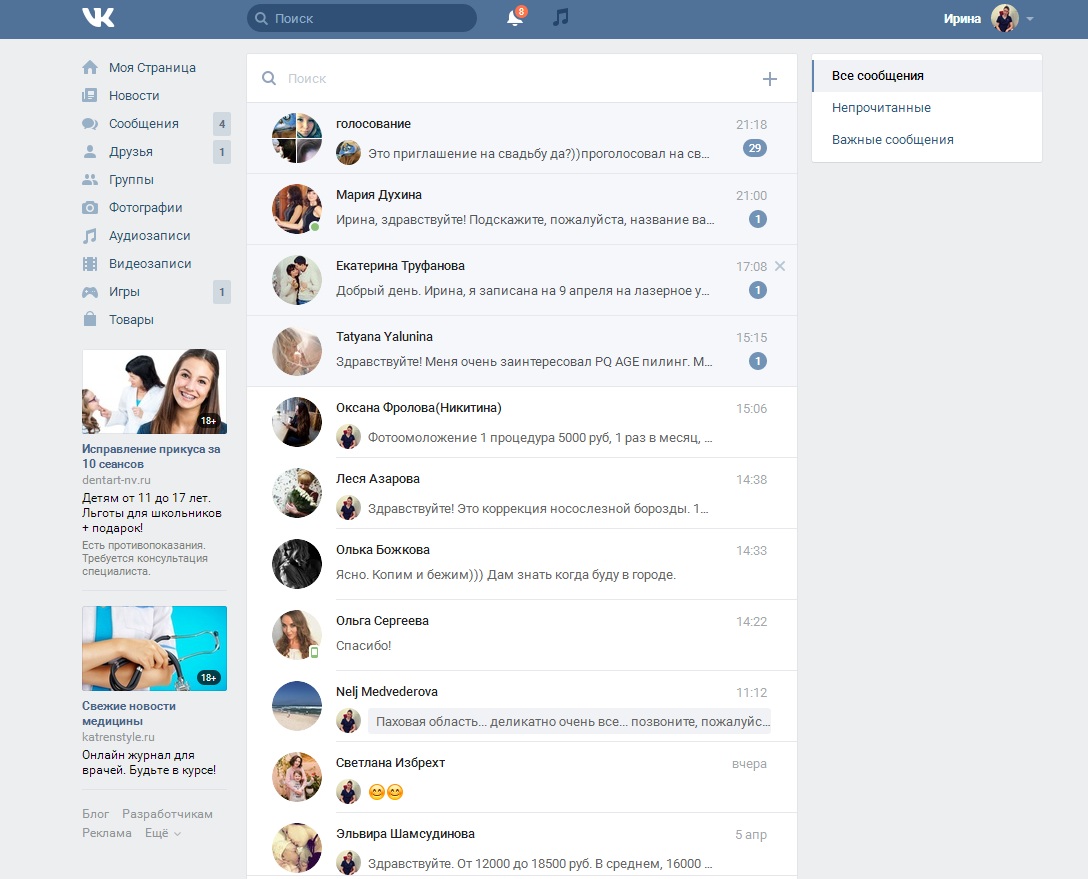Click the shopping bag icon beside Товары
Screen dimensions: 1088x879
90,319
